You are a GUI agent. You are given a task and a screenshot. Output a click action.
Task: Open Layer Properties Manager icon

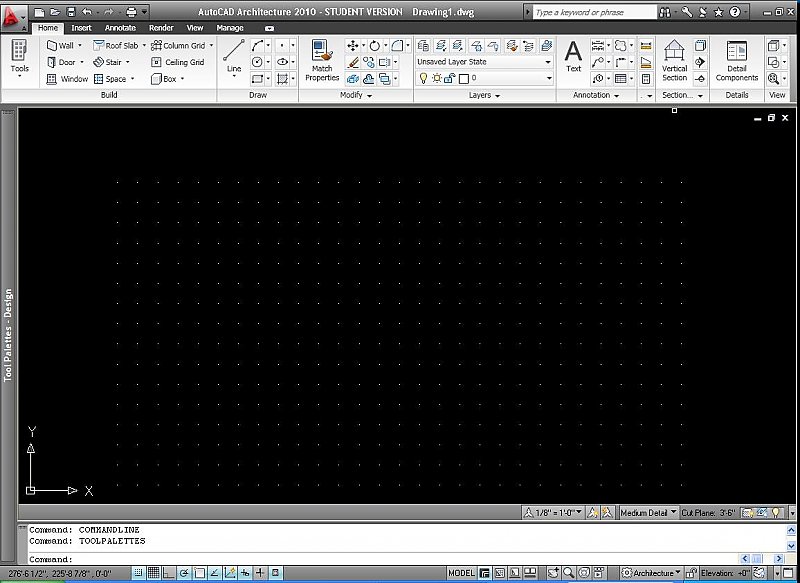[423, 46]
